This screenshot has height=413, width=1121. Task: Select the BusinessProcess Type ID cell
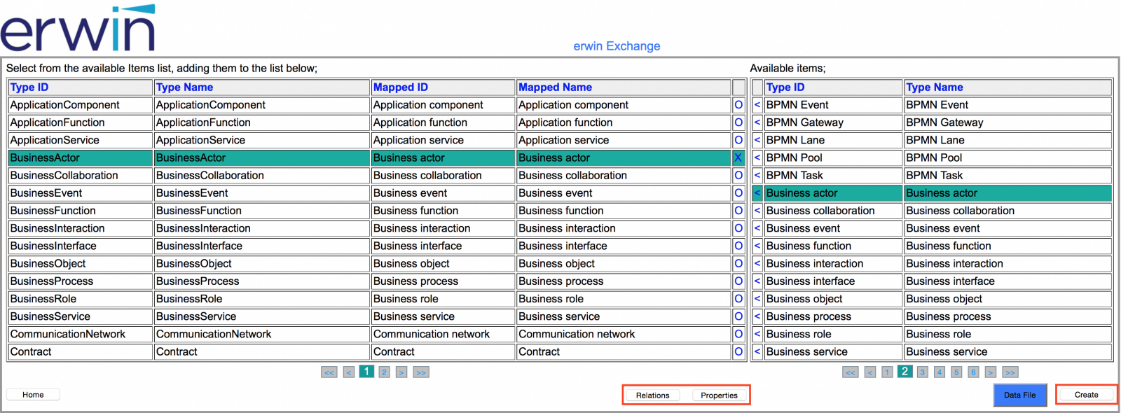(x=80, y=282)
